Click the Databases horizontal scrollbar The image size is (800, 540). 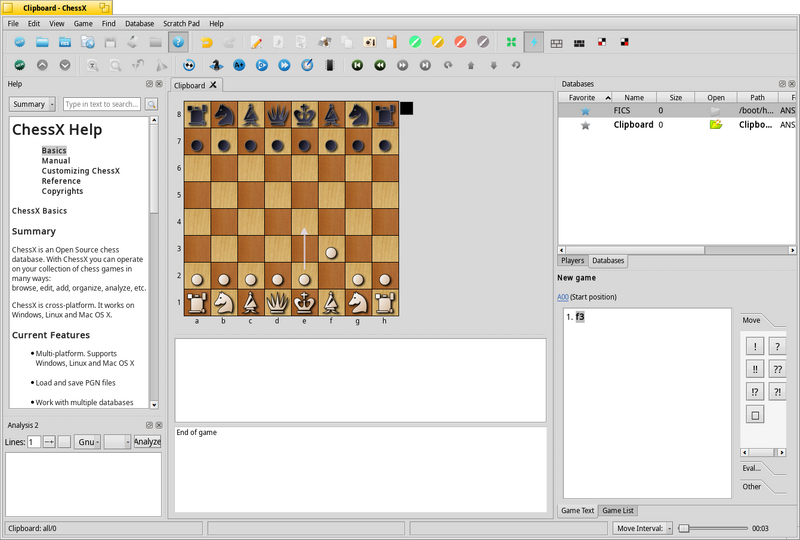coord(677,250)
